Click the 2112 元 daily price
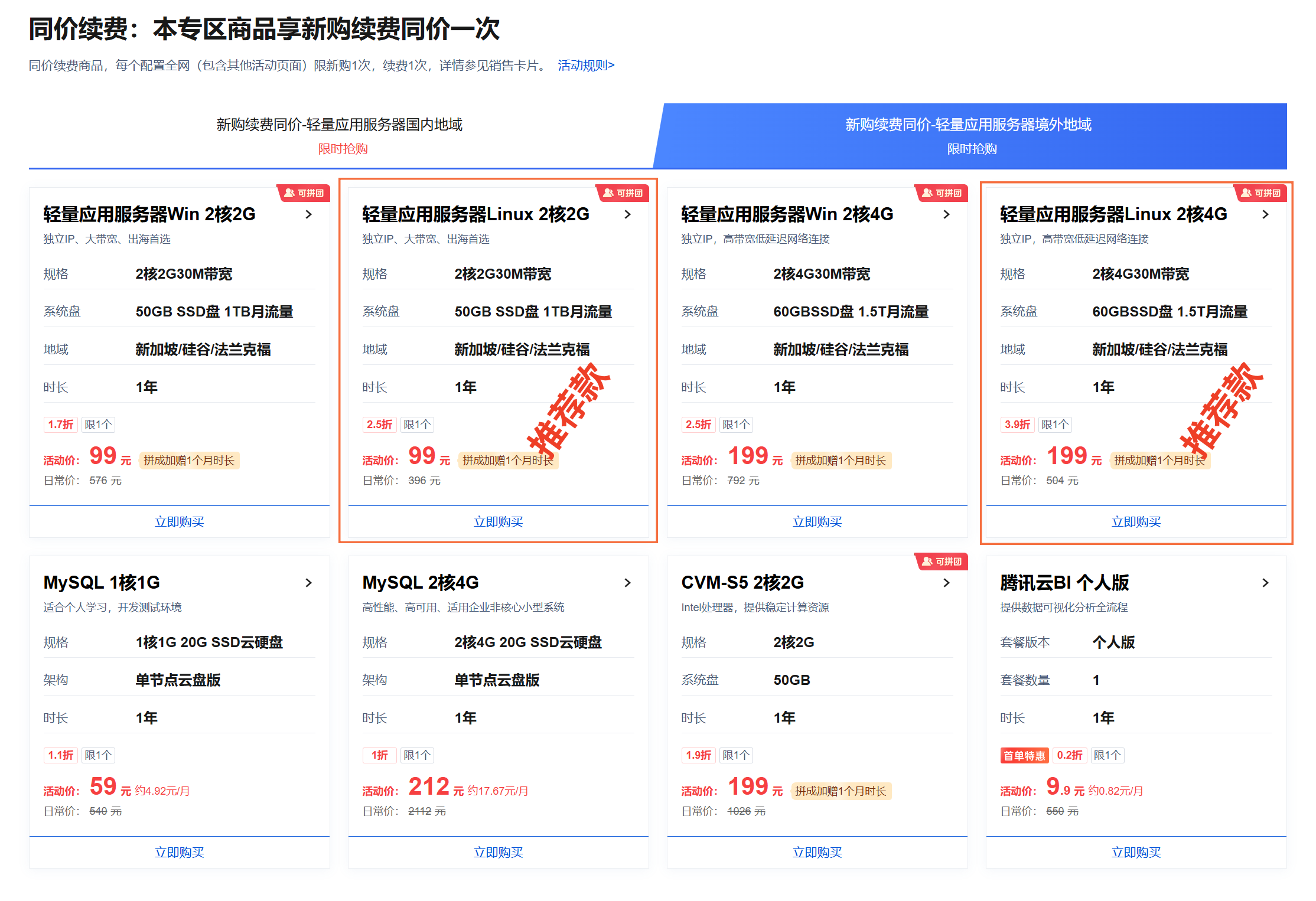 pyautogui.click(x=427, y=811)
